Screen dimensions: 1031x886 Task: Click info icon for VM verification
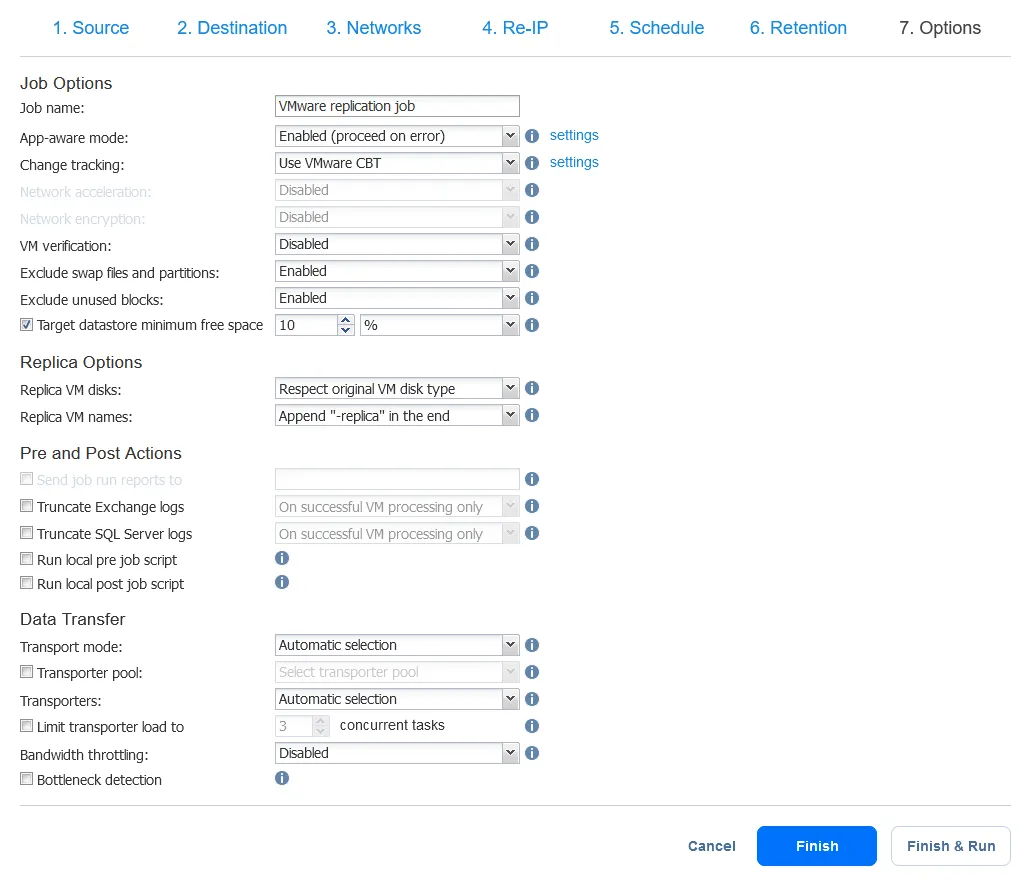pos(532,244)
